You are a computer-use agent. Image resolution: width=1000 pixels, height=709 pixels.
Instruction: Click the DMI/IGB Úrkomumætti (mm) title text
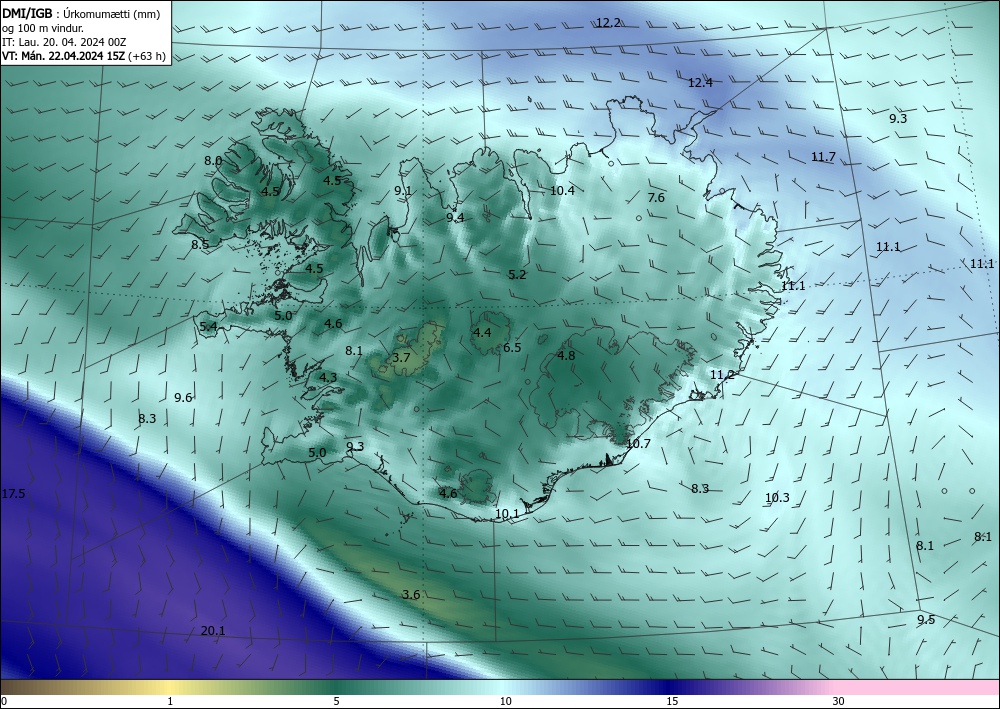click(81, 14)
